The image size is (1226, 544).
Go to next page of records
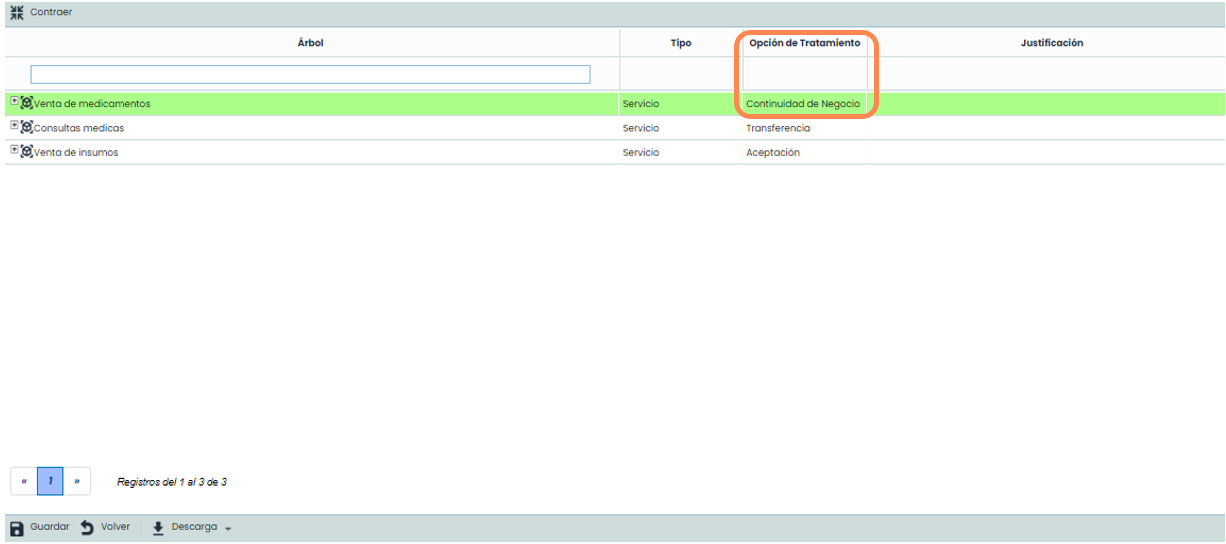(x=77, y=481)
